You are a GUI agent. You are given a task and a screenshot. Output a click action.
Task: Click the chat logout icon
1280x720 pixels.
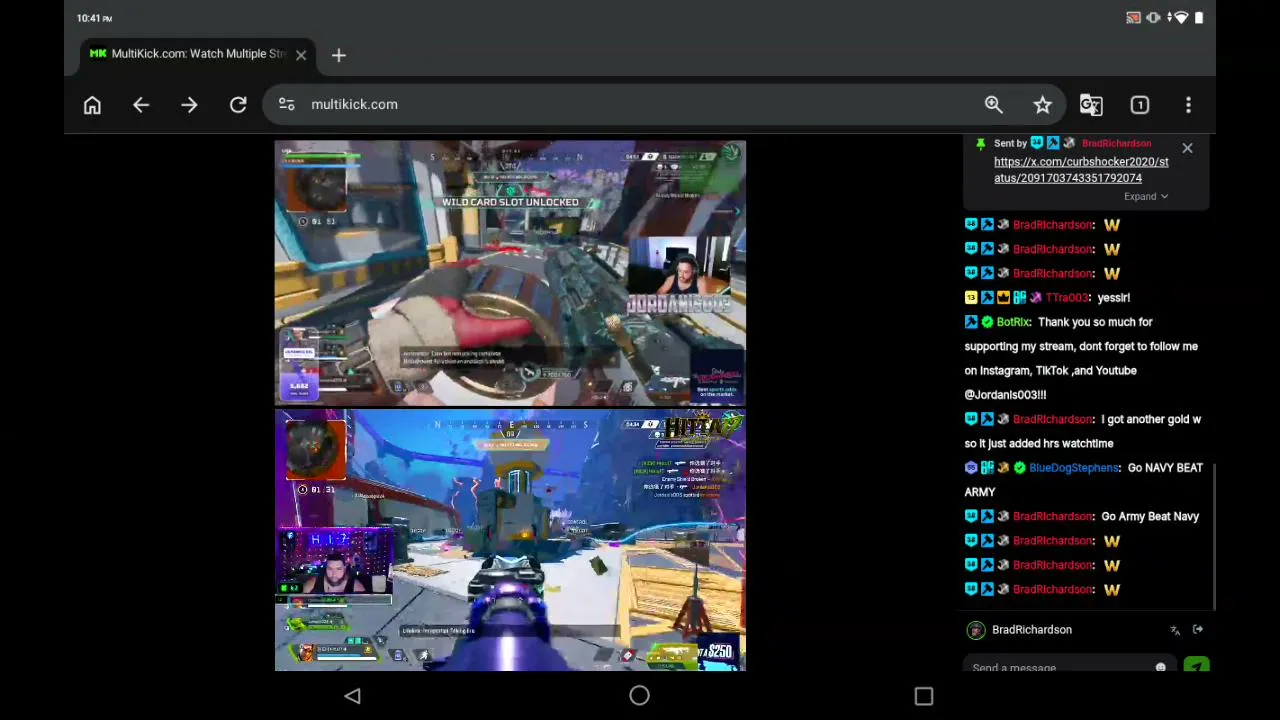pos(1198,630)
